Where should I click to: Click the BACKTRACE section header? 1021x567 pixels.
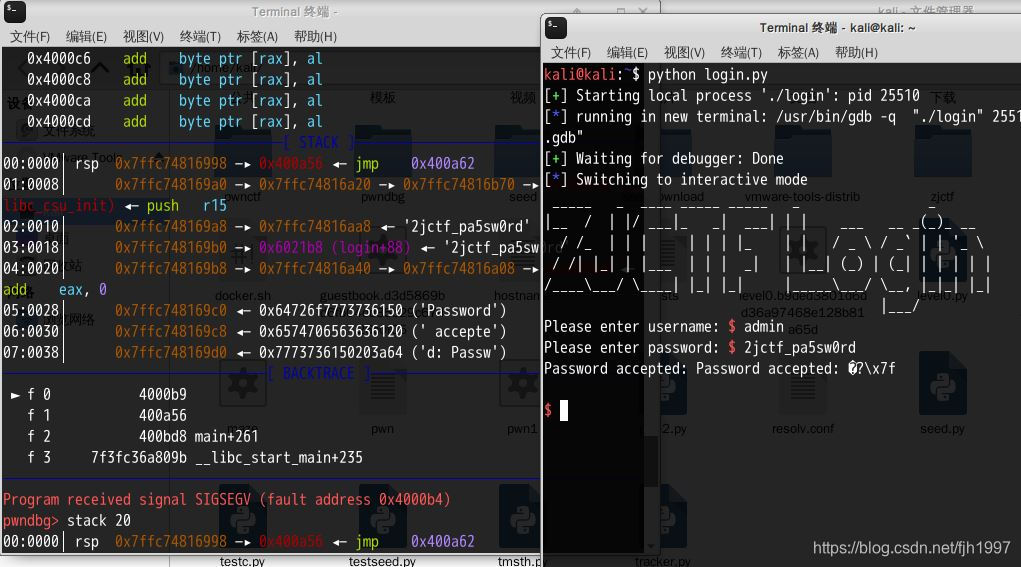coord(318,373)
